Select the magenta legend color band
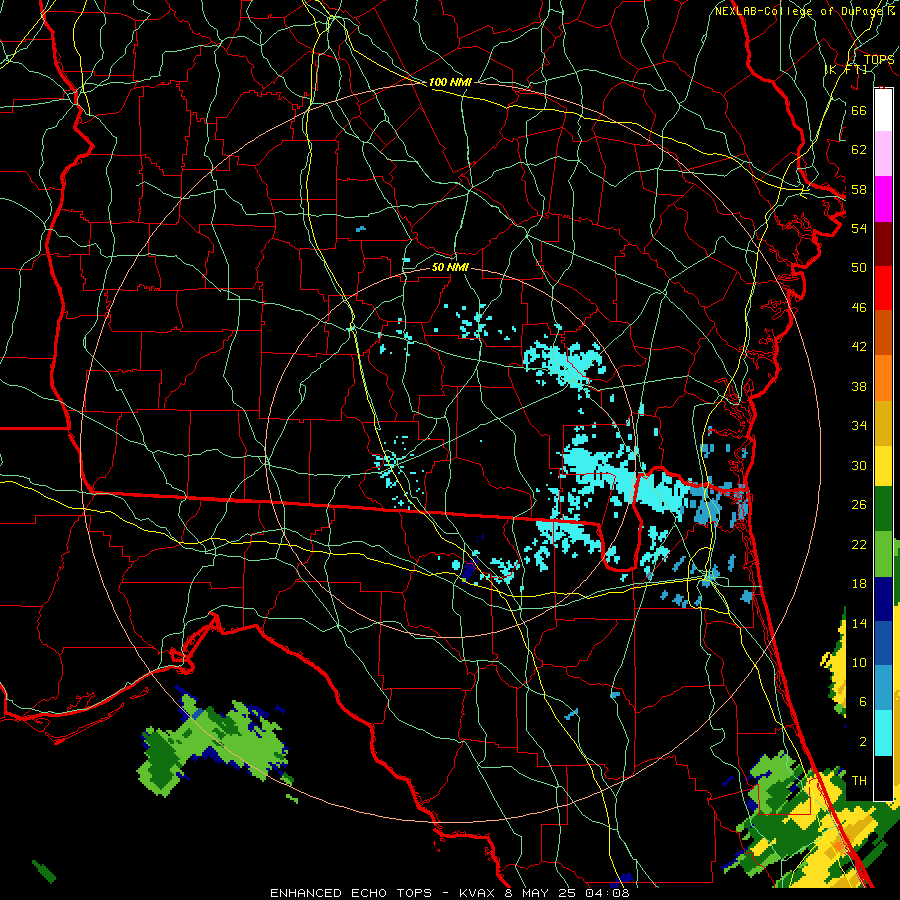900x900 pixels. click(883, 199)
